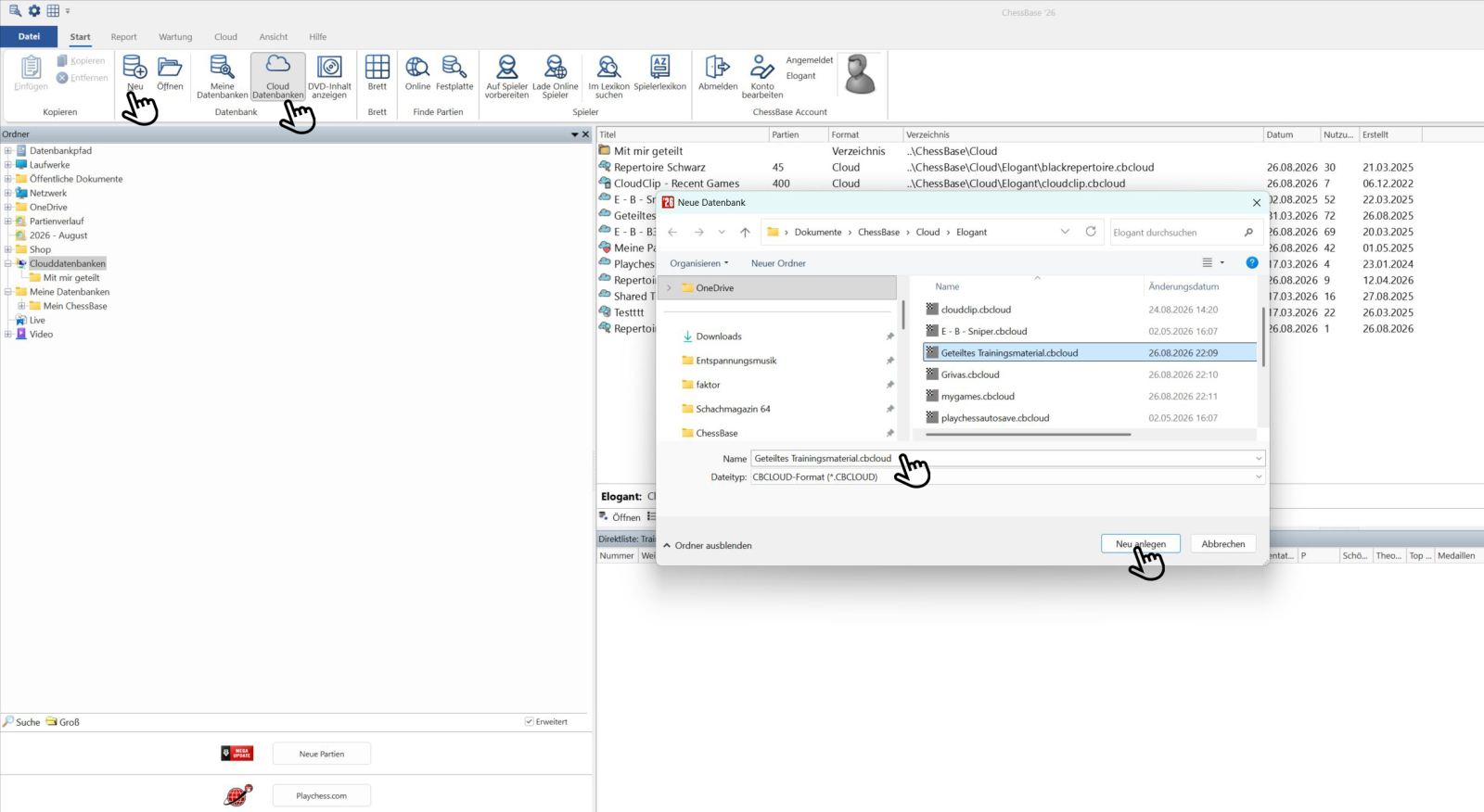Open Downloads in dialog sidebar
This screenshot has height=812, width=1484.
pos(719,336)
